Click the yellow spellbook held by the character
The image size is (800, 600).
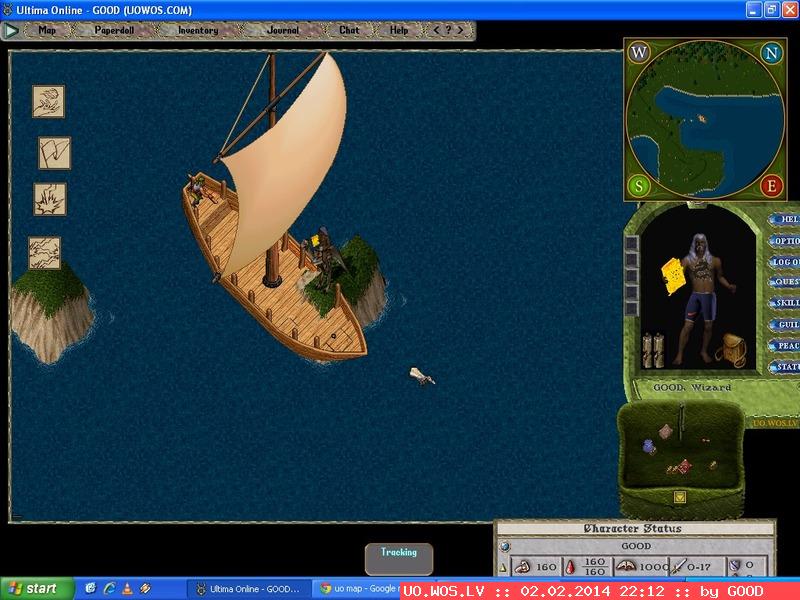(x=676, y=276)
